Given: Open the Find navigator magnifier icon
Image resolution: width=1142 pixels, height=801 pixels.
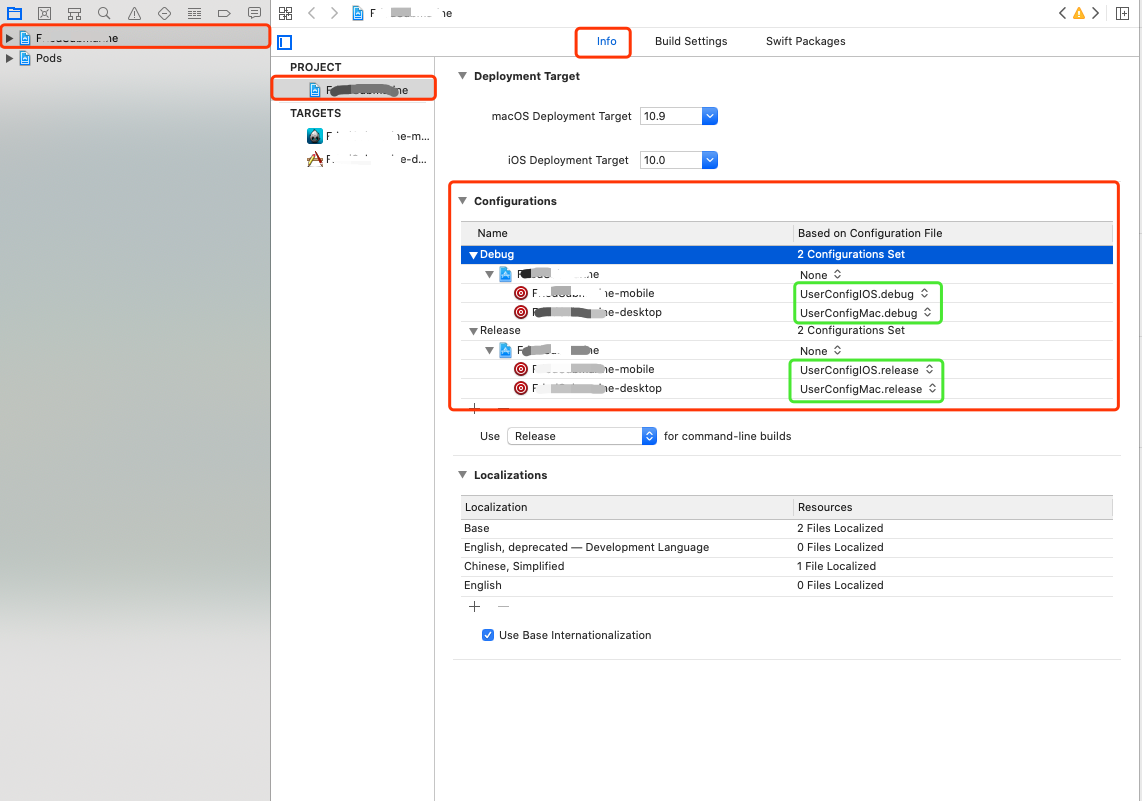Looking at the screenshot, I should pos(104,13).
